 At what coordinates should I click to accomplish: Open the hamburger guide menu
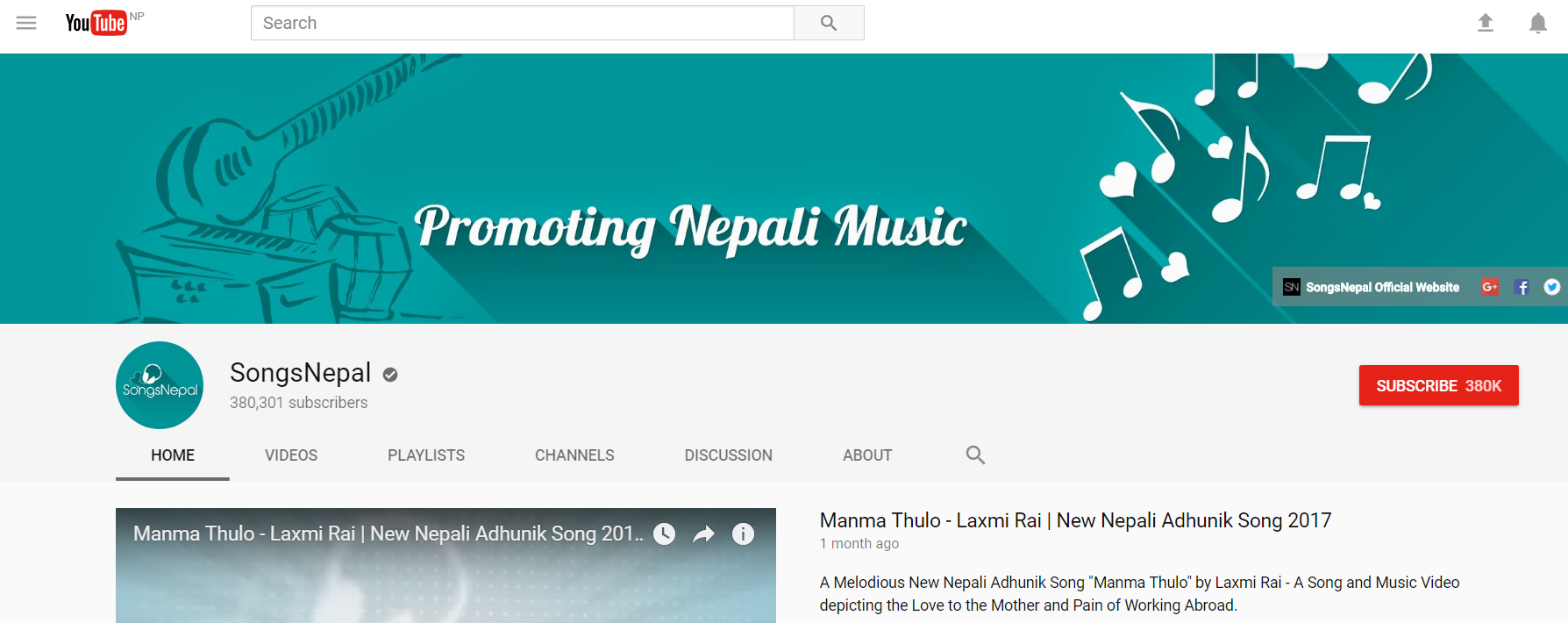[x=26, y=23]
